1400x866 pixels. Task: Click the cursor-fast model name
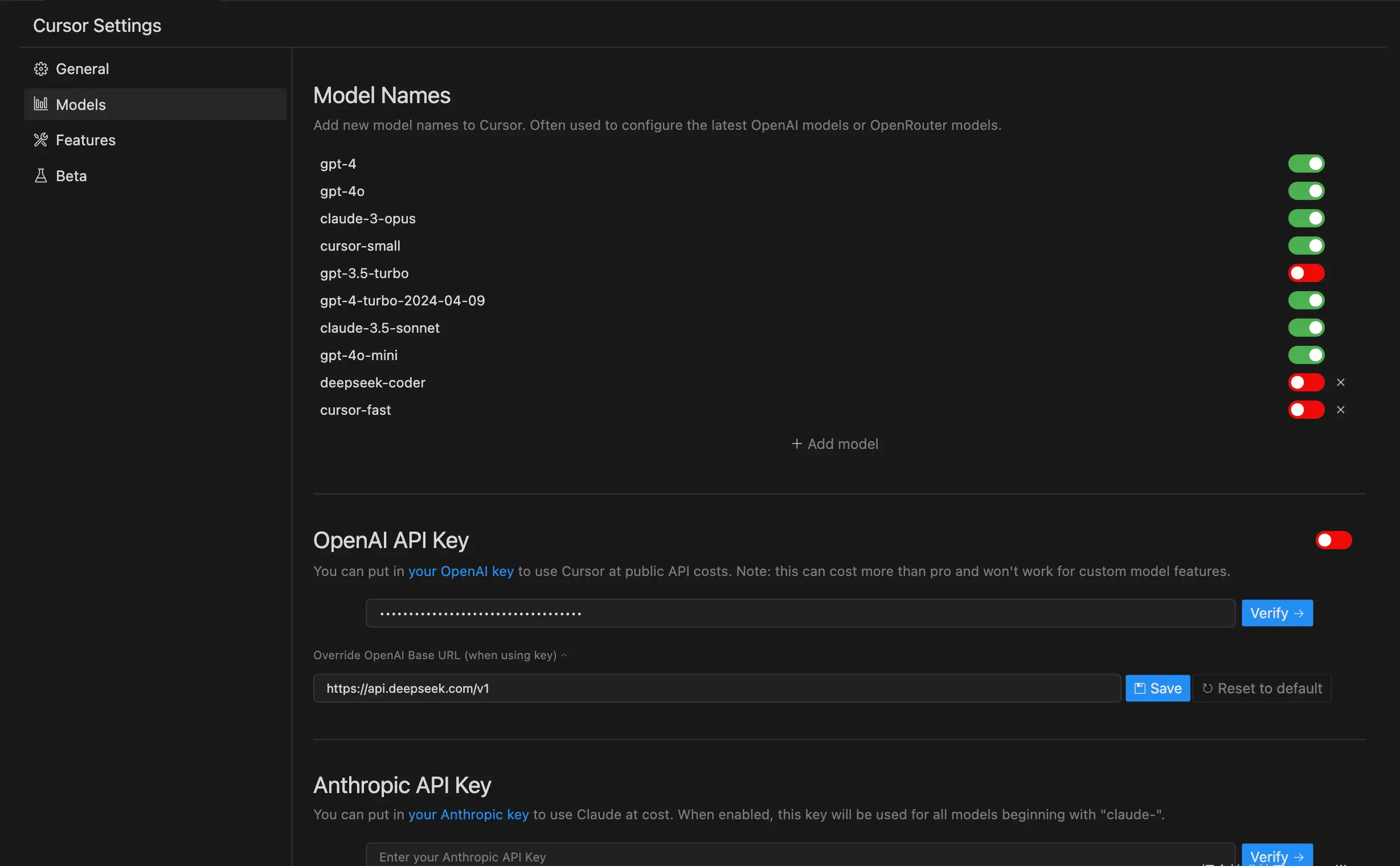(355, 410)
